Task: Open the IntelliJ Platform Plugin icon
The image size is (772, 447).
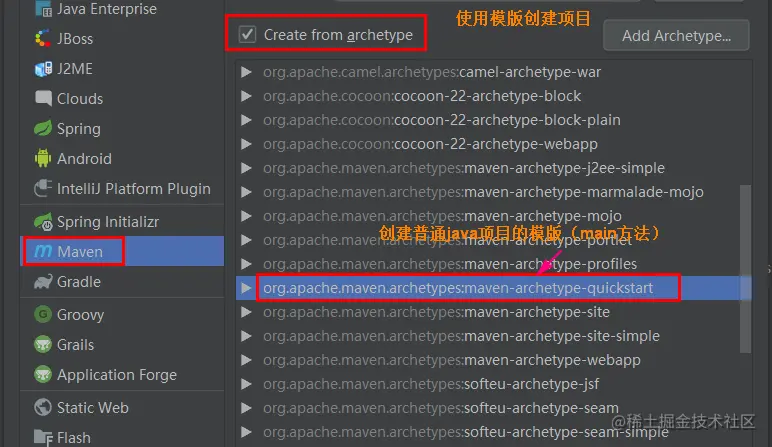Action: pyautogui.click(x=43, y=189)
